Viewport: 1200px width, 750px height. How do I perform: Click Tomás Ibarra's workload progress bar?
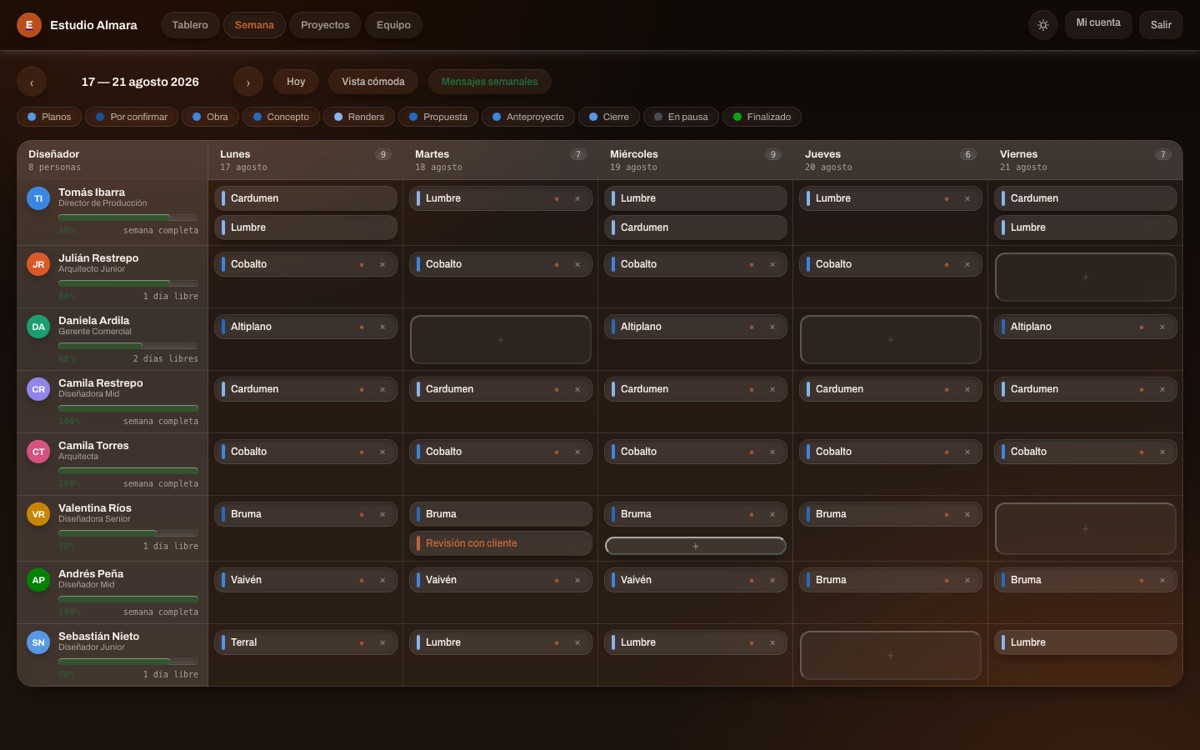click(128, 217)
